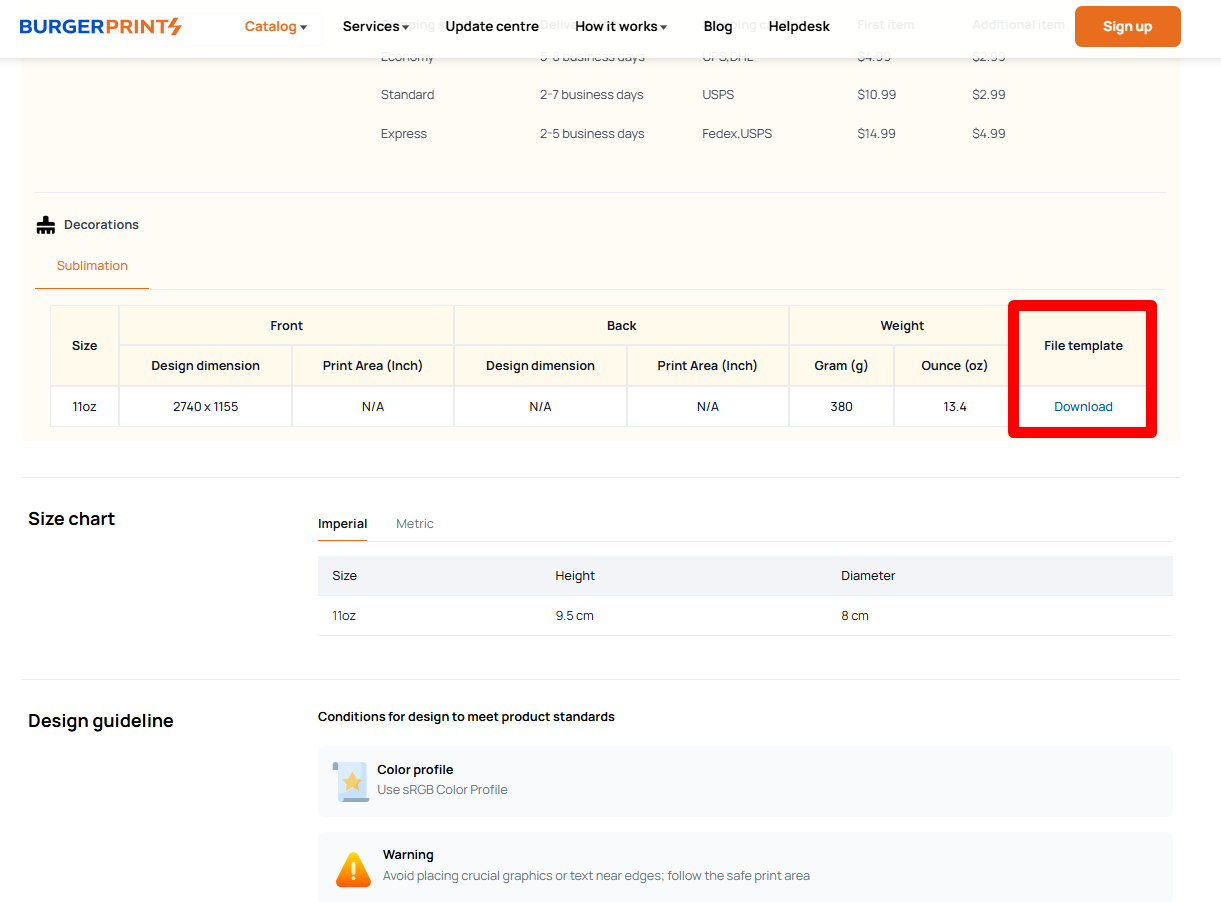Expand the Catalog dropdown menu
1221x902 pixels.
[276, 27]
